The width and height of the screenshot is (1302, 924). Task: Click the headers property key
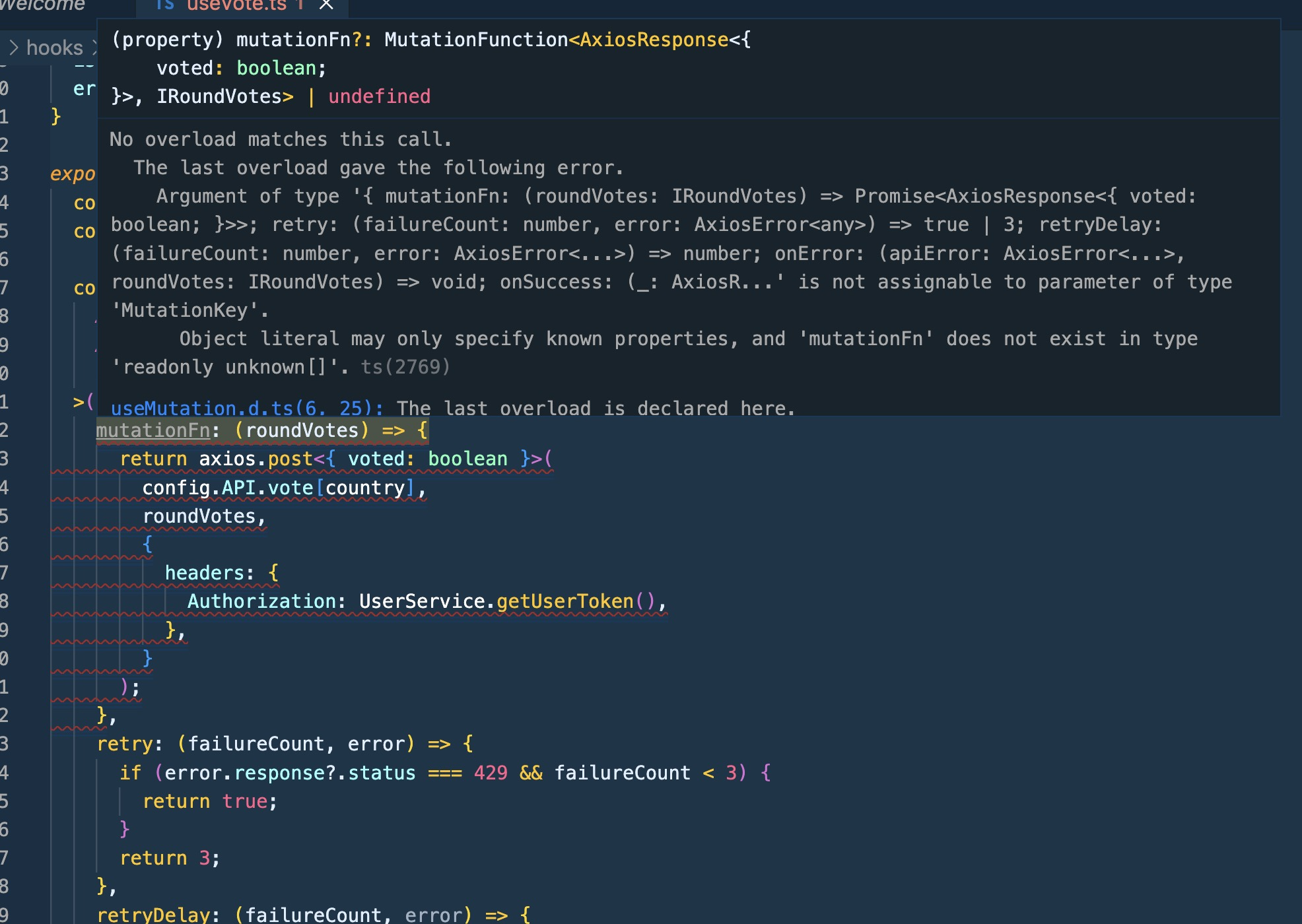pyautogui.click(x=203, y=573)
